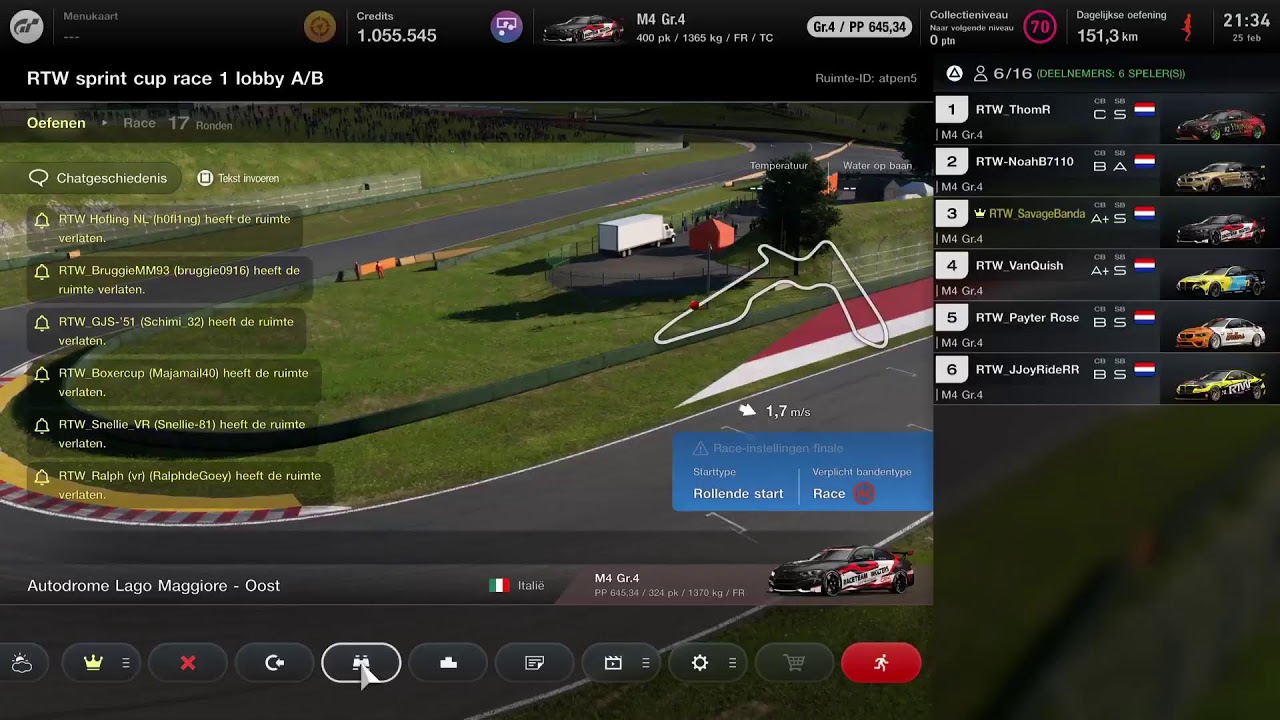Select player RTW_SavageBanda row
Screen dimensions: 1280x720
tap(1107, 224)
